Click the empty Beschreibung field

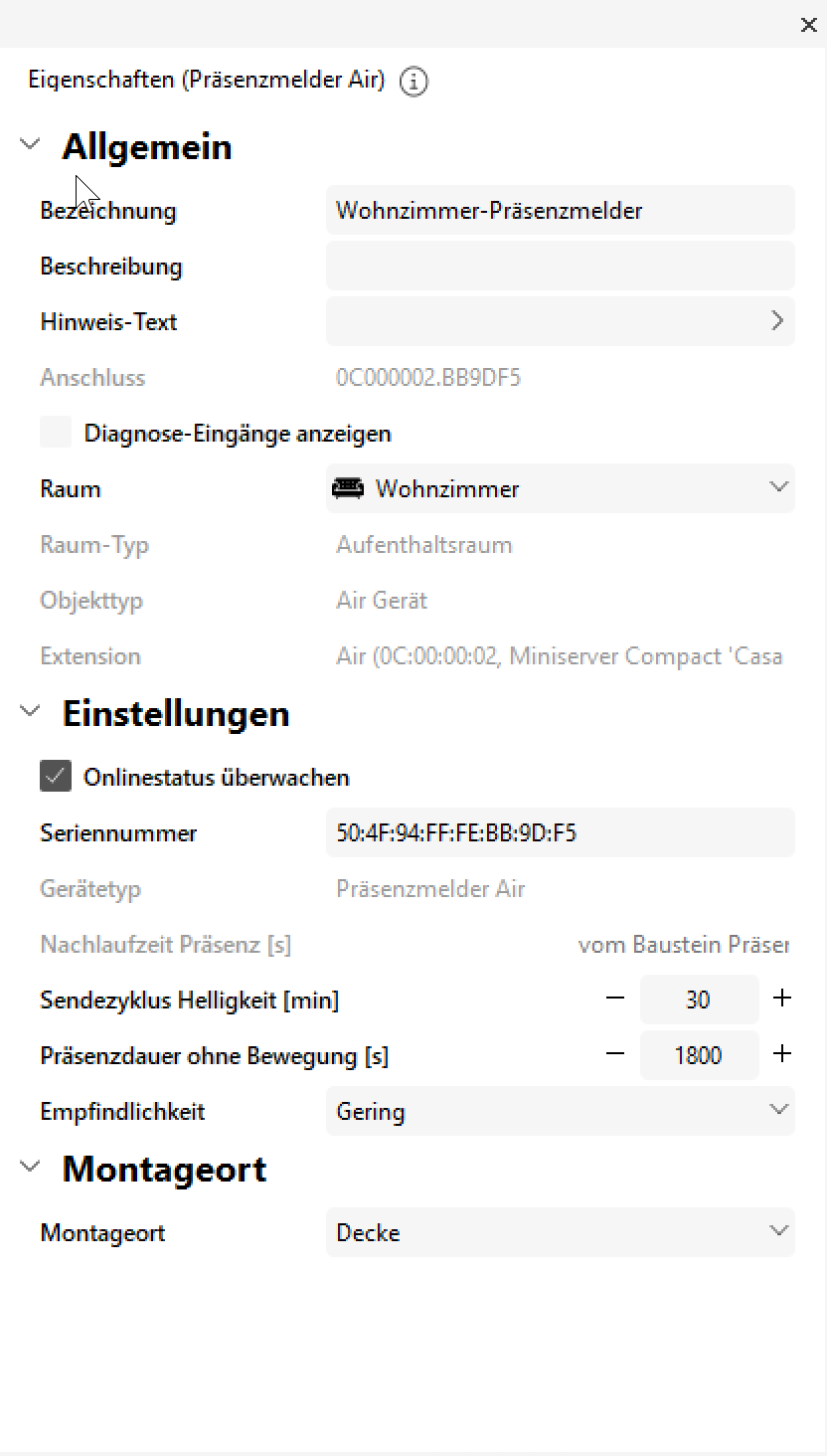(560, 266)
